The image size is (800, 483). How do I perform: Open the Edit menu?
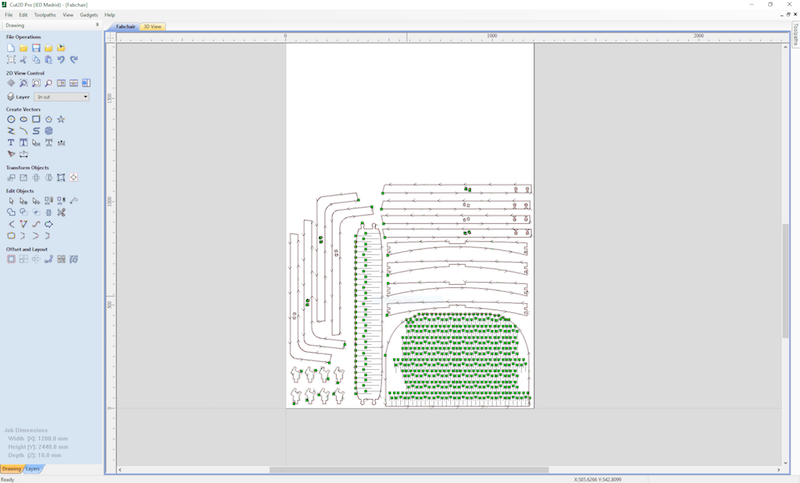(x=23, y=15)
